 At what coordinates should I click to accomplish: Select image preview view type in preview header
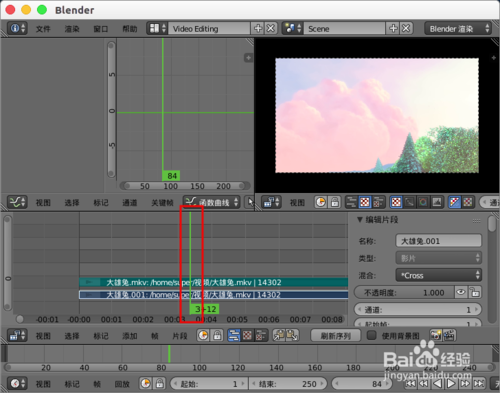tap(365, 202)
